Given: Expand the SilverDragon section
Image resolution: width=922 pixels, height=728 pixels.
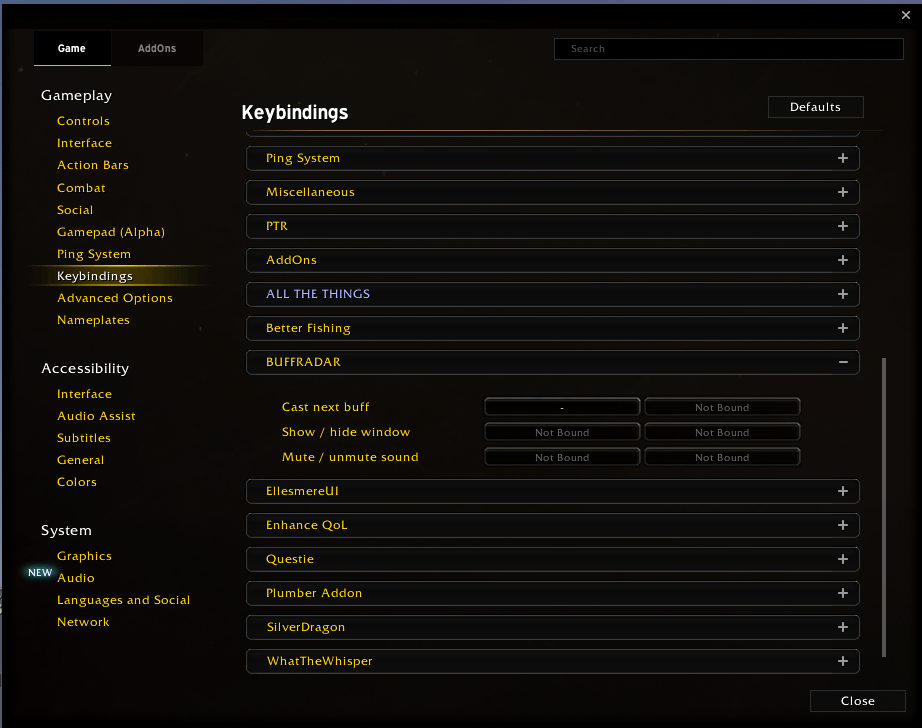Looking at the screenshot, I should point(553,627).
